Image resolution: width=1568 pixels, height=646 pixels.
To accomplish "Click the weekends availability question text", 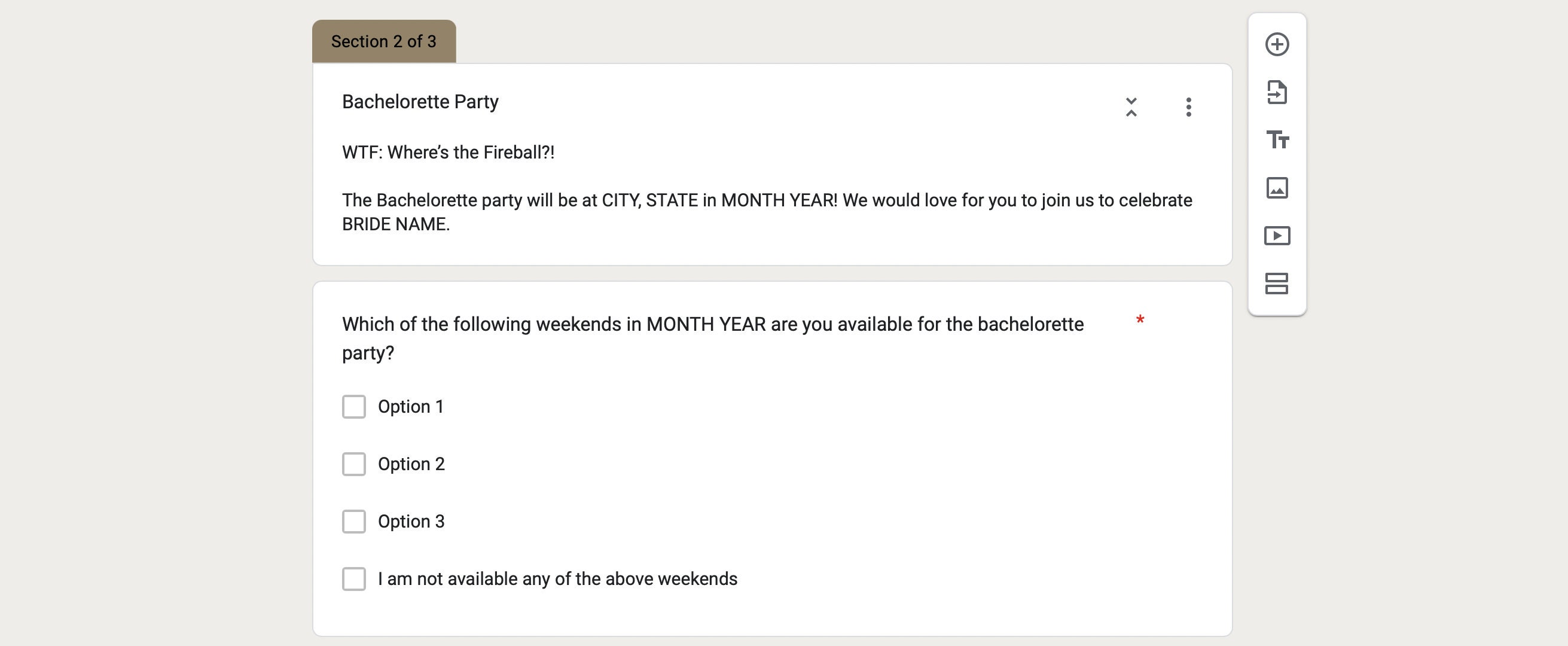I will [x=713, y=339].
